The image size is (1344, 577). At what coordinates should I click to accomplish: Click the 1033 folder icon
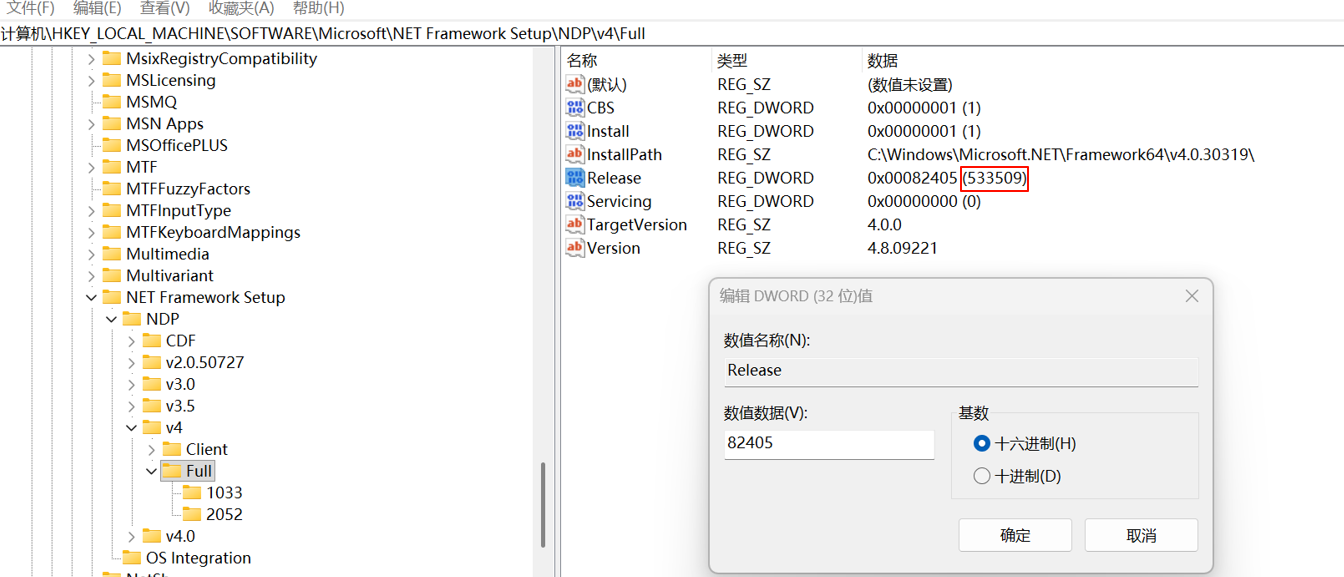point(192,493)
